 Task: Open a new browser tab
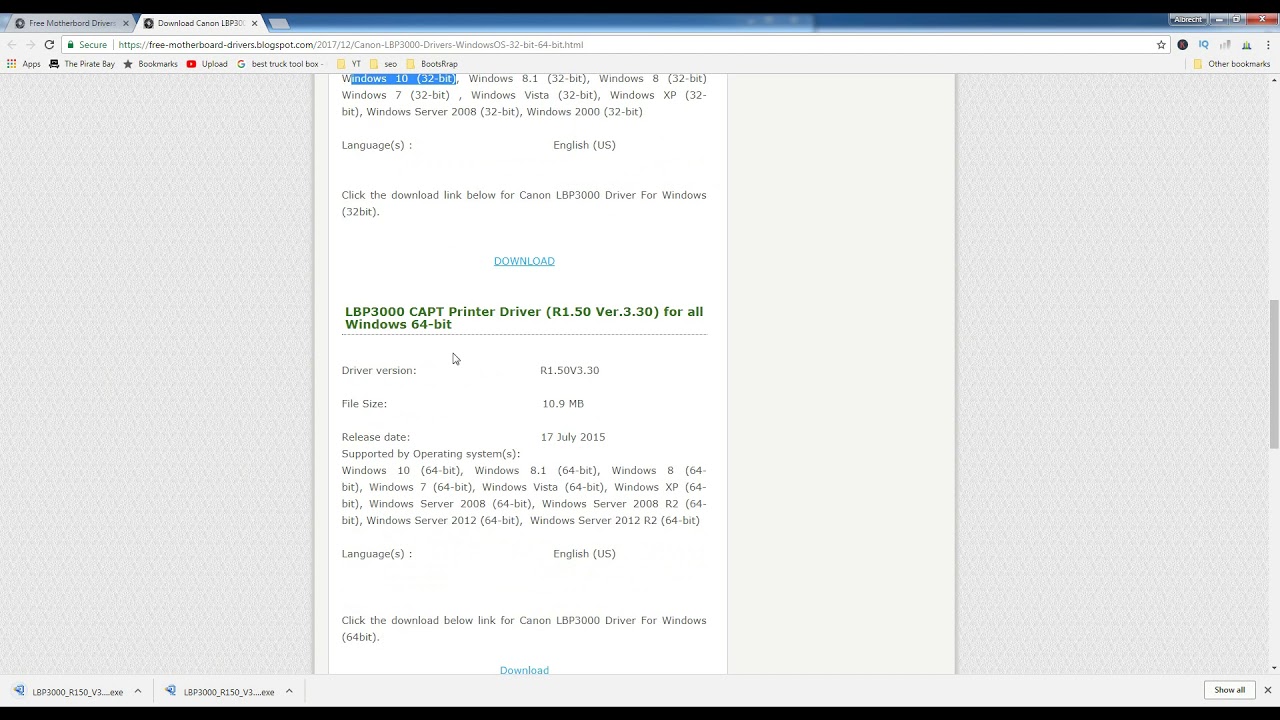pyautogui.click(x=279, y=23)
